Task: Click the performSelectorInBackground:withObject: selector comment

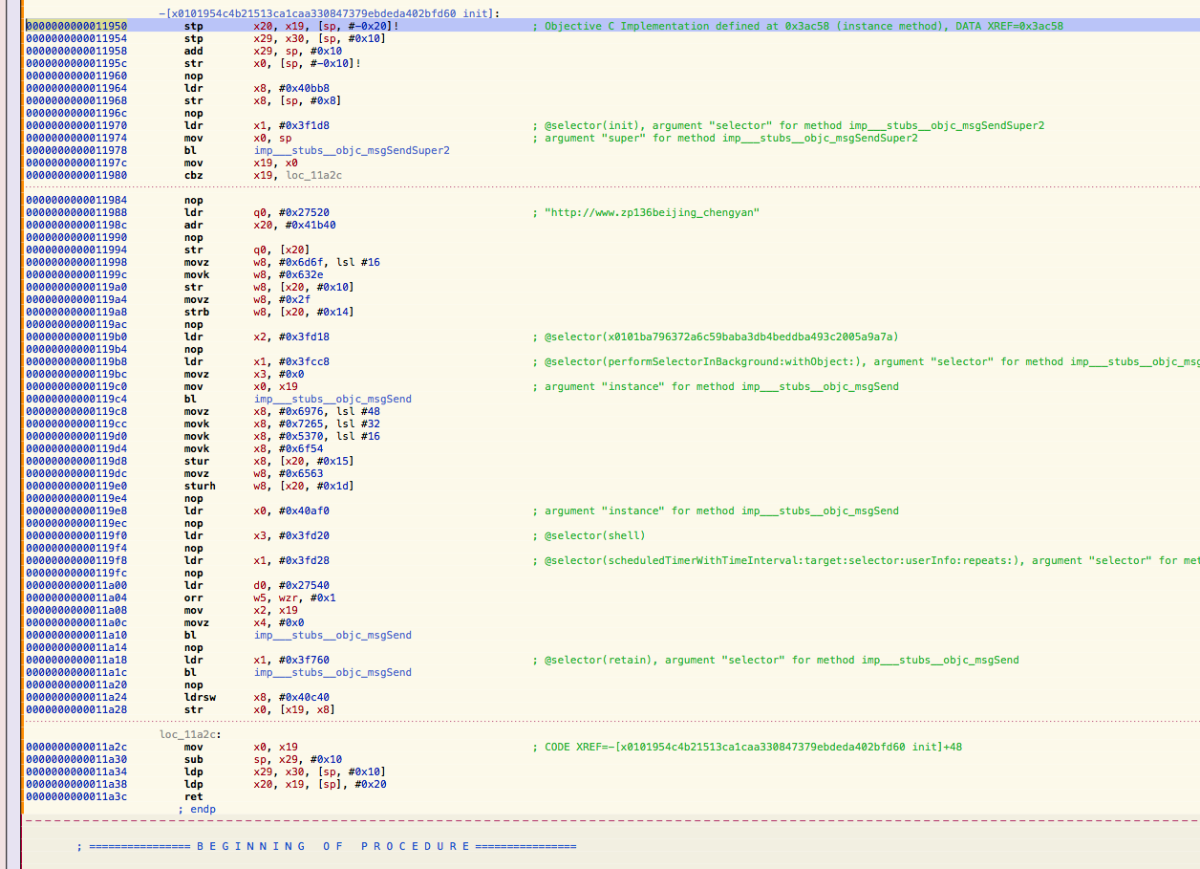Action: (x=866, y=361)
